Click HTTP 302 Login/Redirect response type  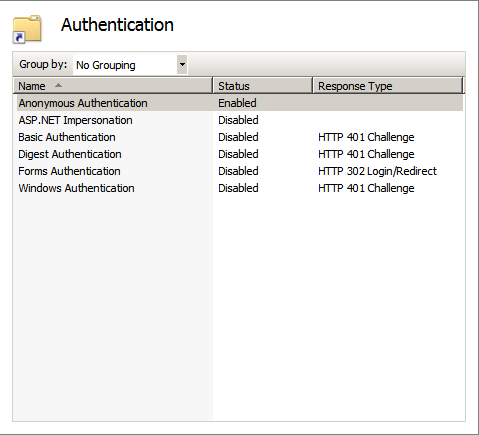click(x=377, y=171)
